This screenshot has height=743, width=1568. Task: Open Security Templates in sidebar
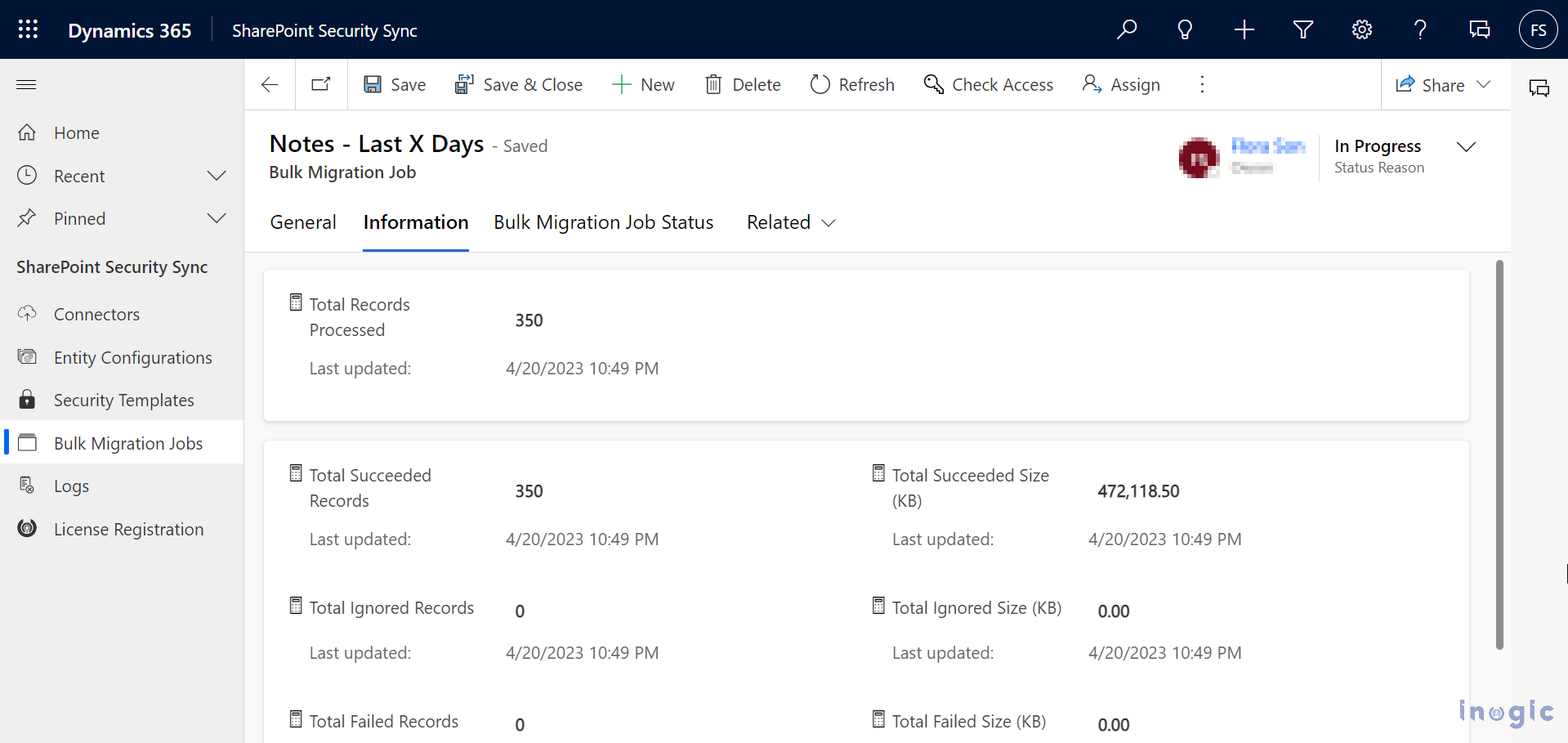[123, 401]
